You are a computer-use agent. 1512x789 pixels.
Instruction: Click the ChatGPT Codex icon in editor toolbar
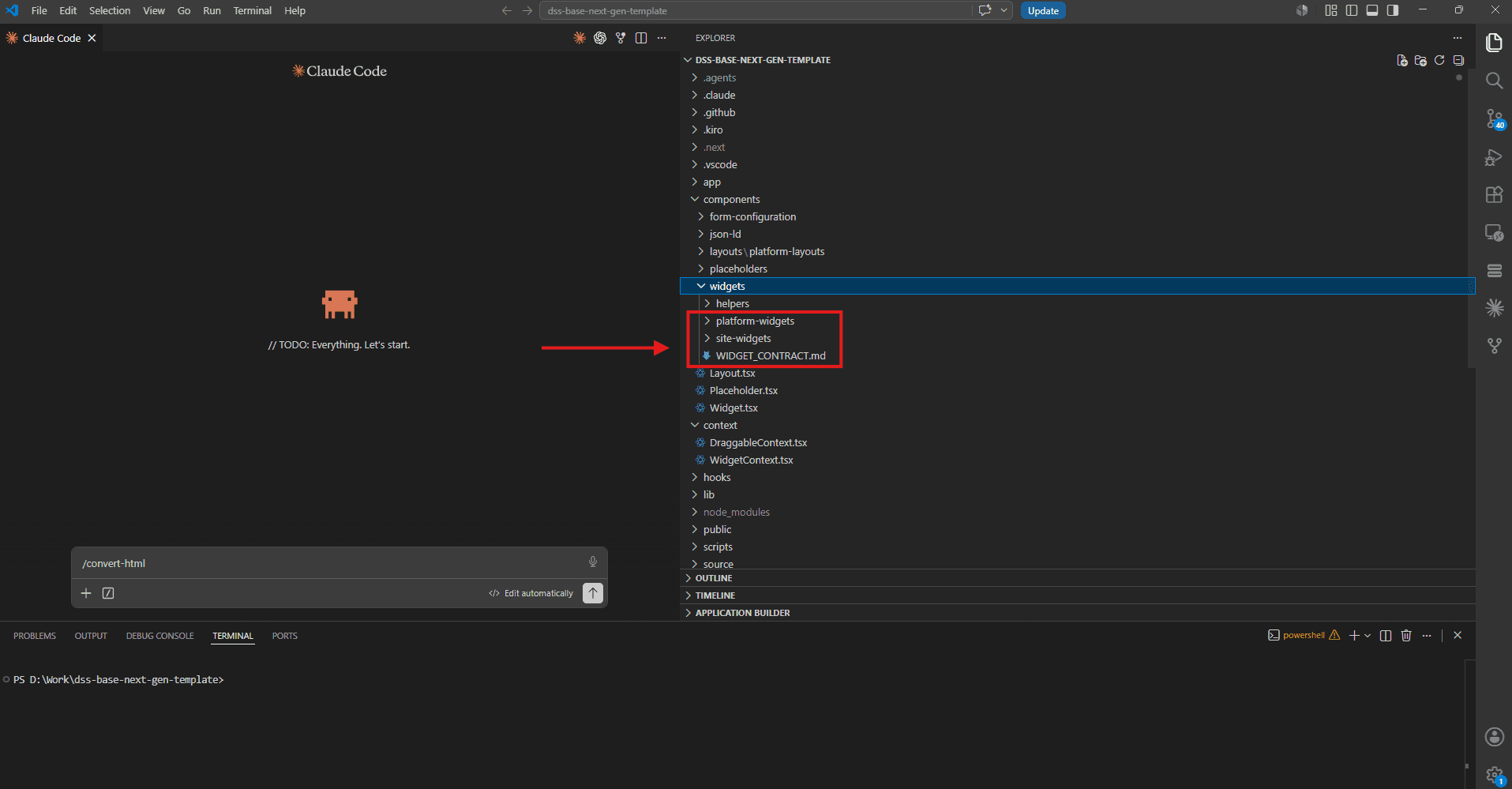(x=600, y=38)
